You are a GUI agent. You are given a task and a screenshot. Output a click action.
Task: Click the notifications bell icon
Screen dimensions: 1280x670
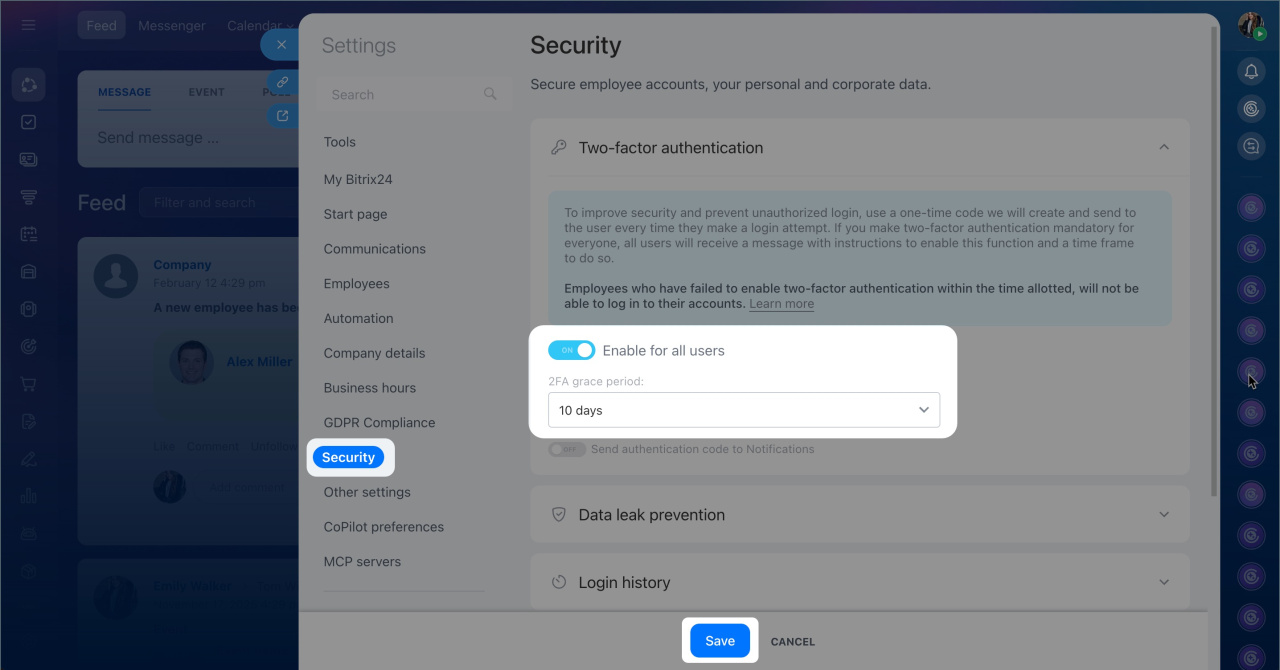click(x=1251, y=71)
